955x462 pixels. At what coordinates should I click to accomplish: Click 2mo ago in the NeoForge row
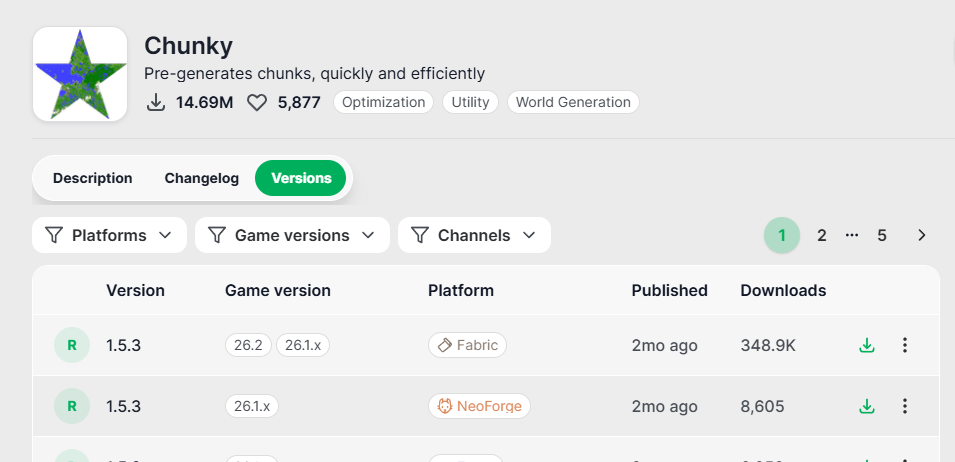pyautogui.click(x=664, y=407)
